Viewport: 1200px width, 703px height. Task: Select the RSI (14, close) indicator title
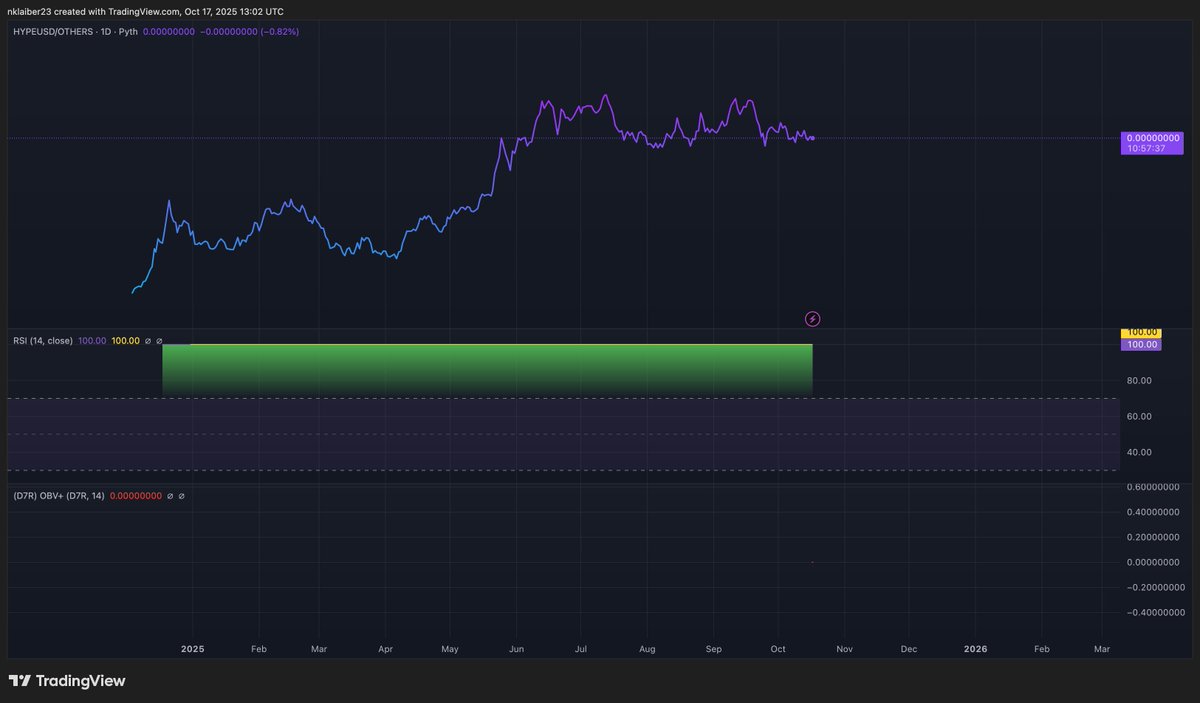coord(42,341)
